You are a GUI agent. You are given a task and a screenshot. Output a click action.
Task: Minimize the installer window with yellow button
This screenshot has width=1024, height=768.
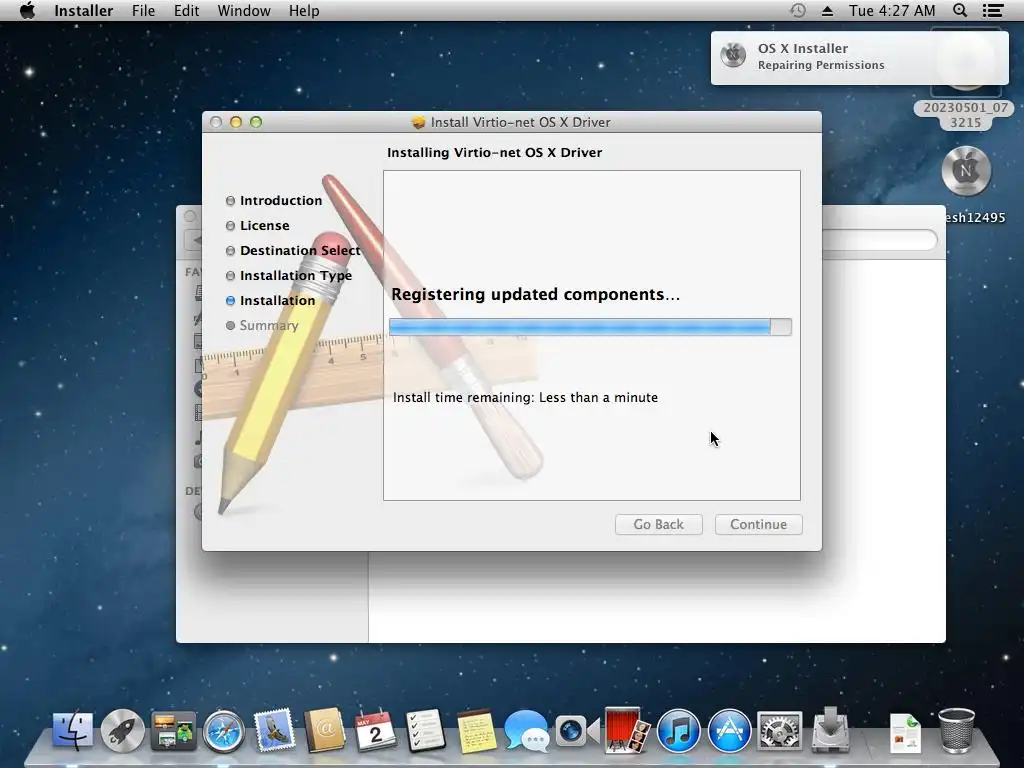point(236,122)
